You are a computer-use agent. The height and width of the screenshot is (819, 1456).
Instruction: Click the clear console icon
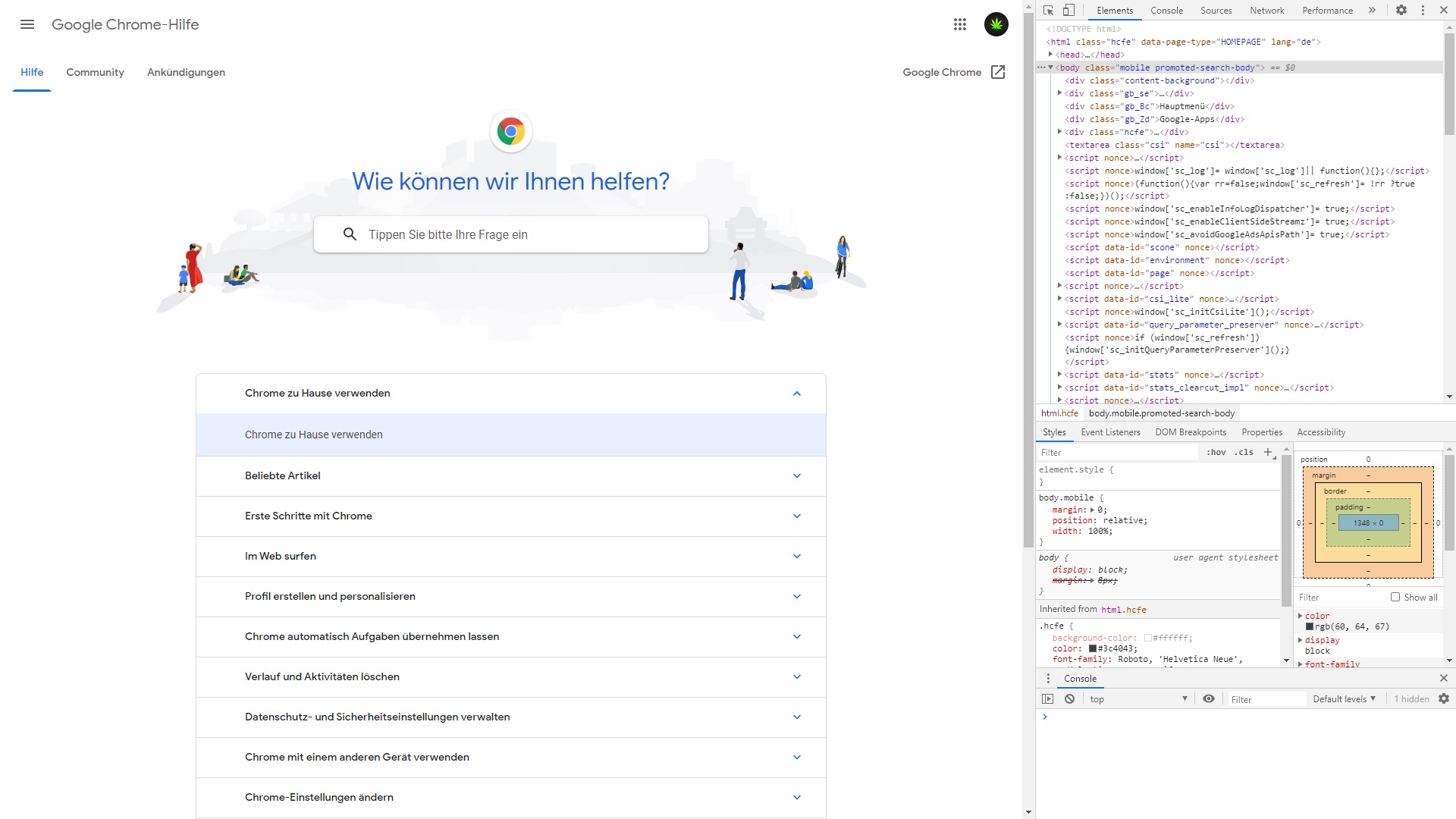[1069, 699]
